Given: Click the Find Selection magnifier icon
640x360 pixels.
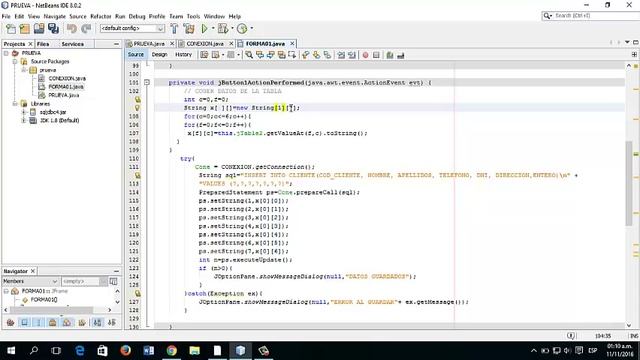Looking at the screenshot, I should 249,55.
